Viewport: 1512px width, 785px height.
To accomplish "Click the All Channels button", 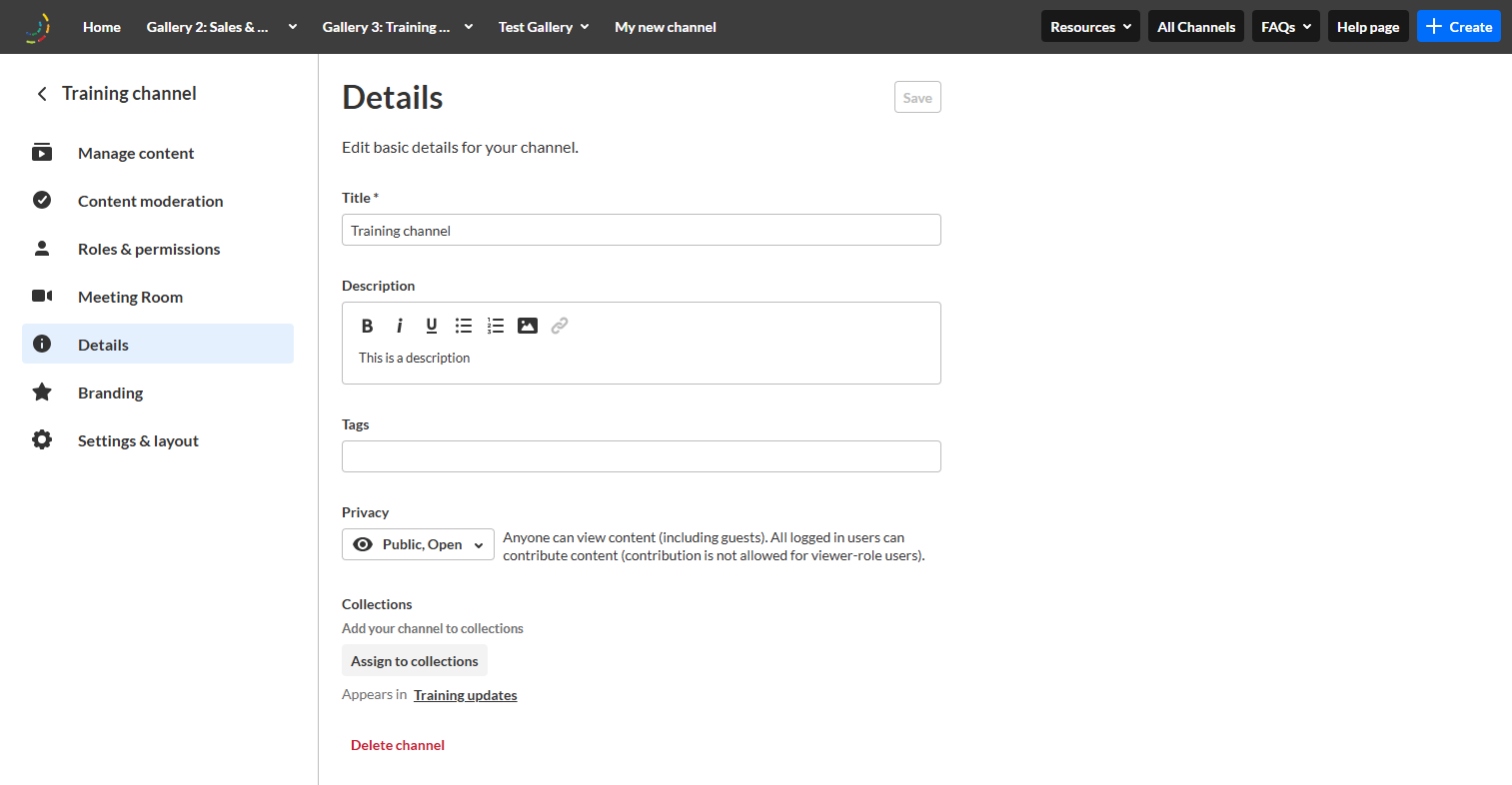I will (1196, 27).
